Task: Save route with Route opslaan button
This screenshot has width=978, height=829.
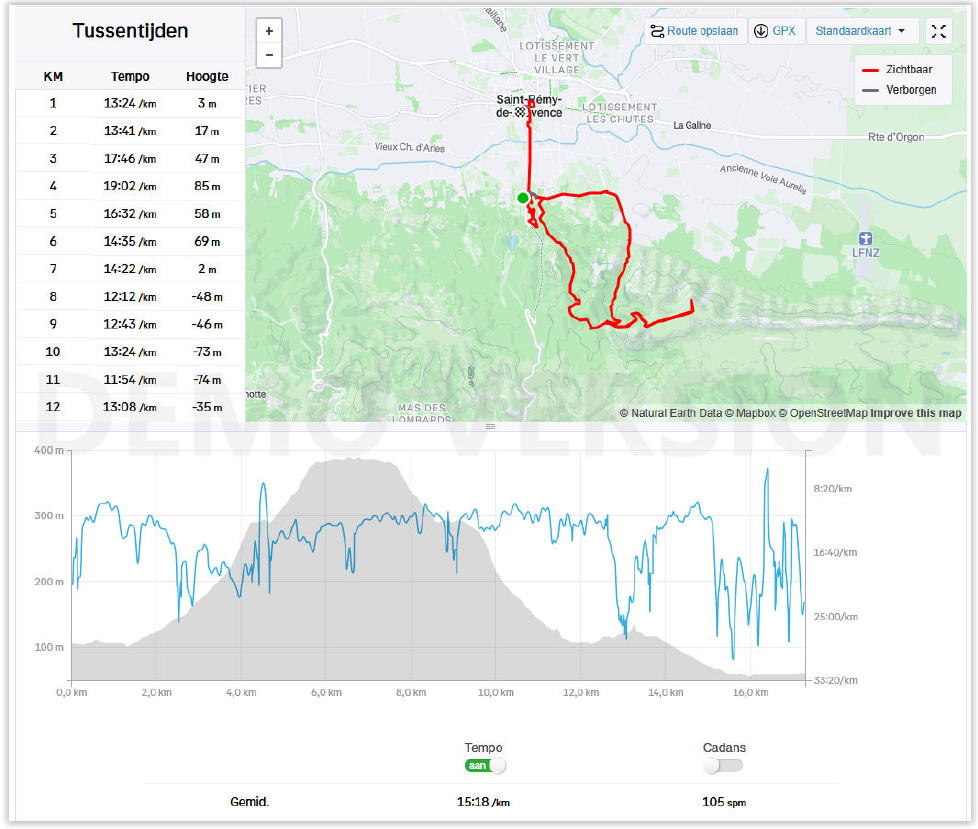Action: coord(694,31)
